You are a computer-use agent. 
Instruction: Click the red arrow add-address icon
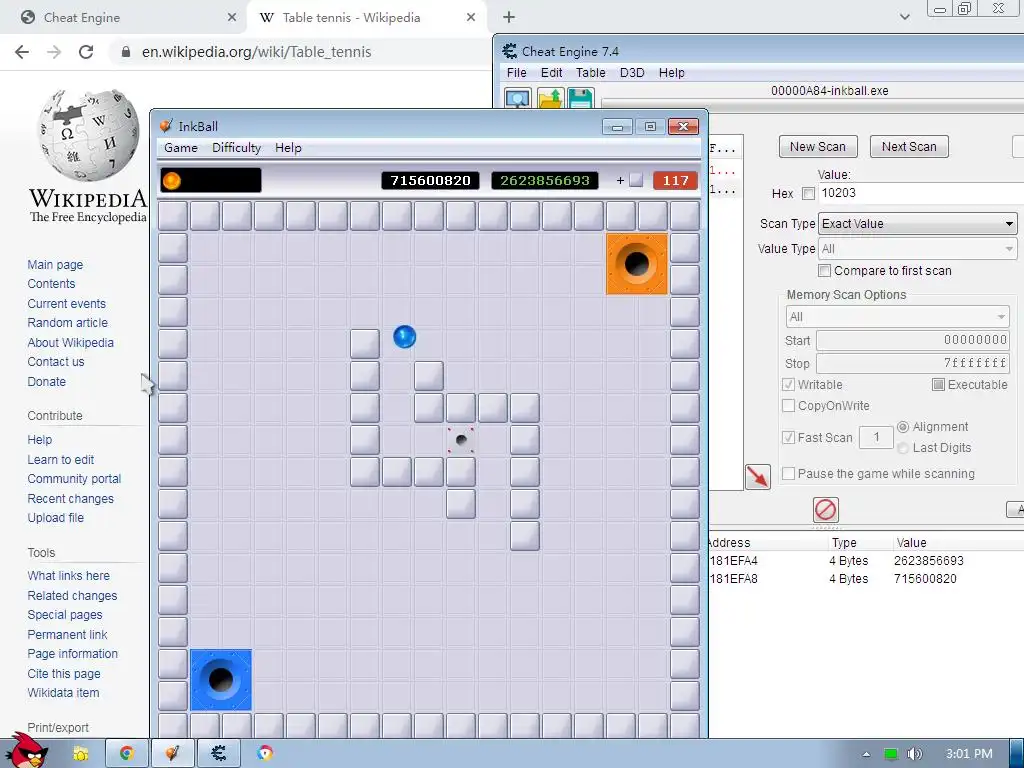758,476
